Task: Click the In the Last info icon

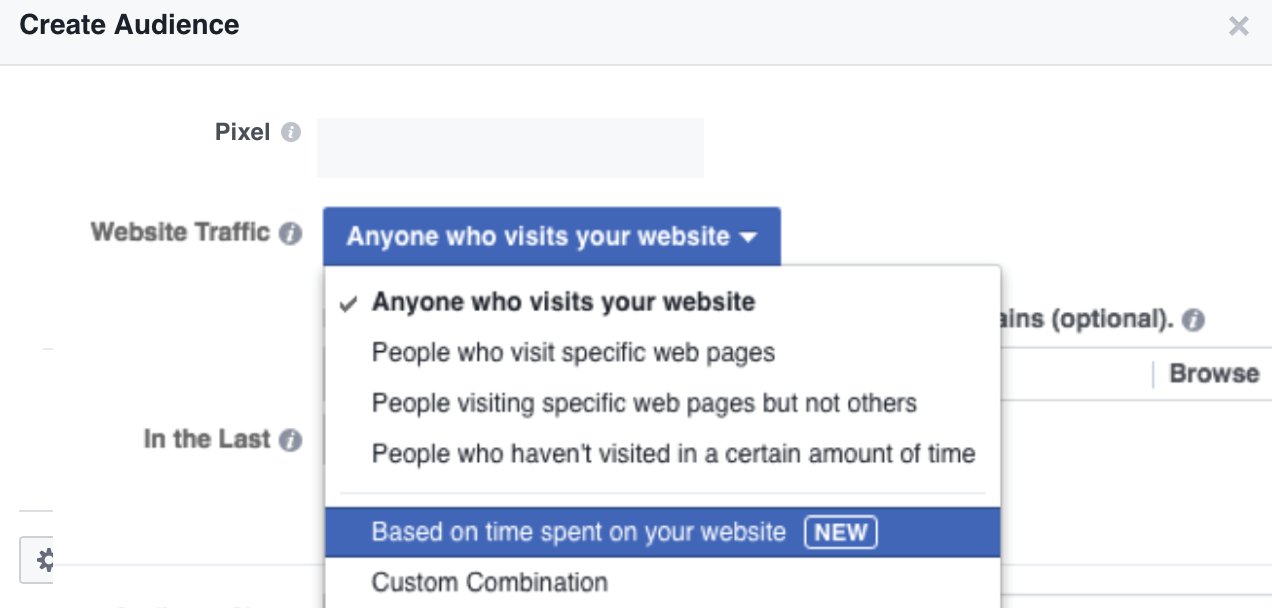Action: pos(291,440)
